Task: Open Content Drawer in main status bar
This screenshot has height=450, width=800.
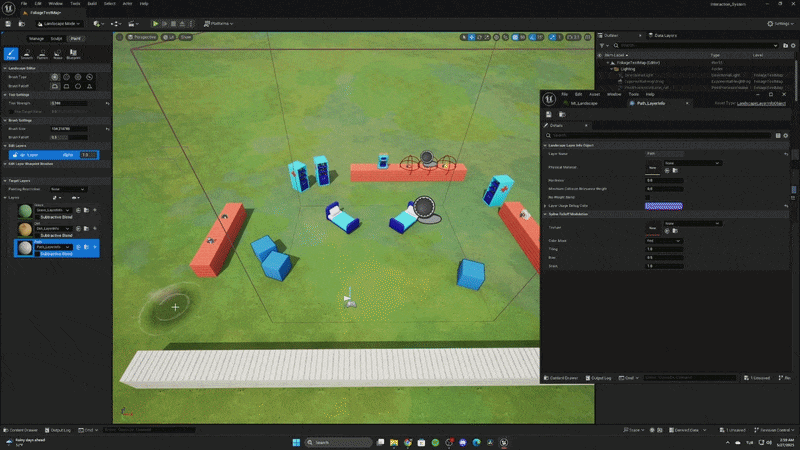Action: tap(21, 430)
